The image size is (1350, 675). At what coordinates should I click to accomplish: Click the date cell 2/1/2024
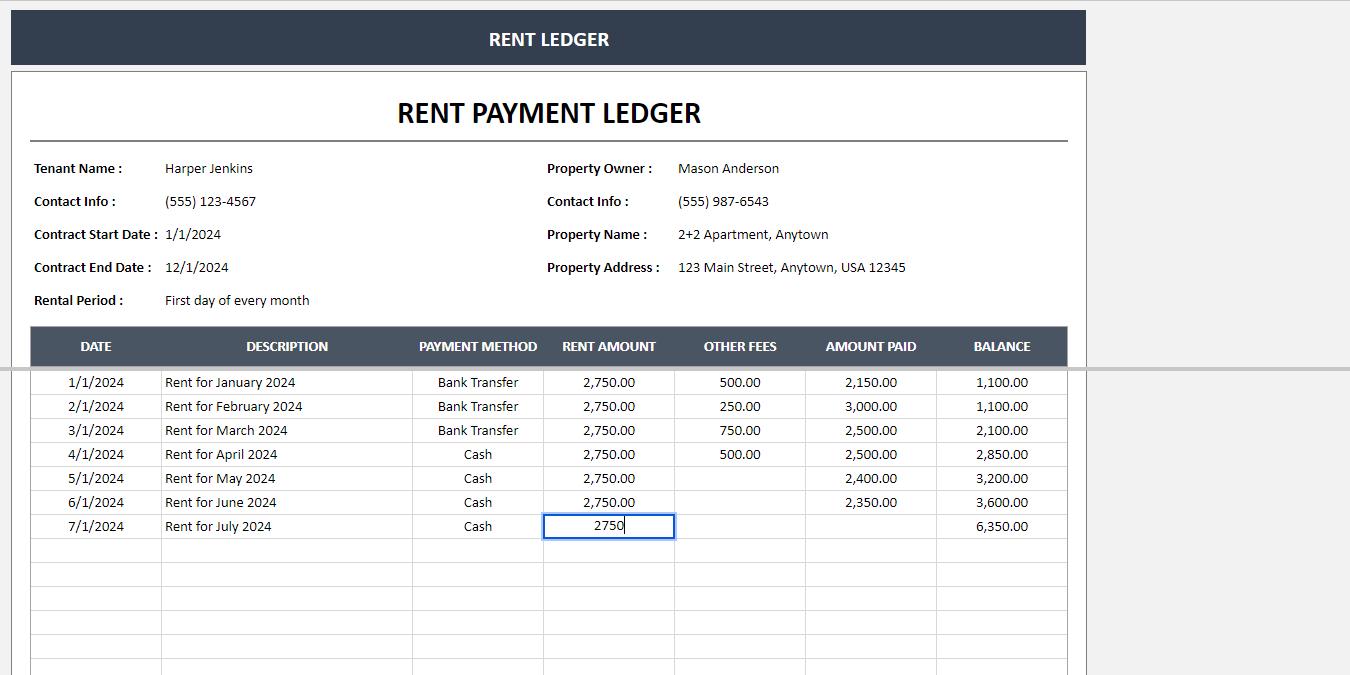[x=96, y=406]
